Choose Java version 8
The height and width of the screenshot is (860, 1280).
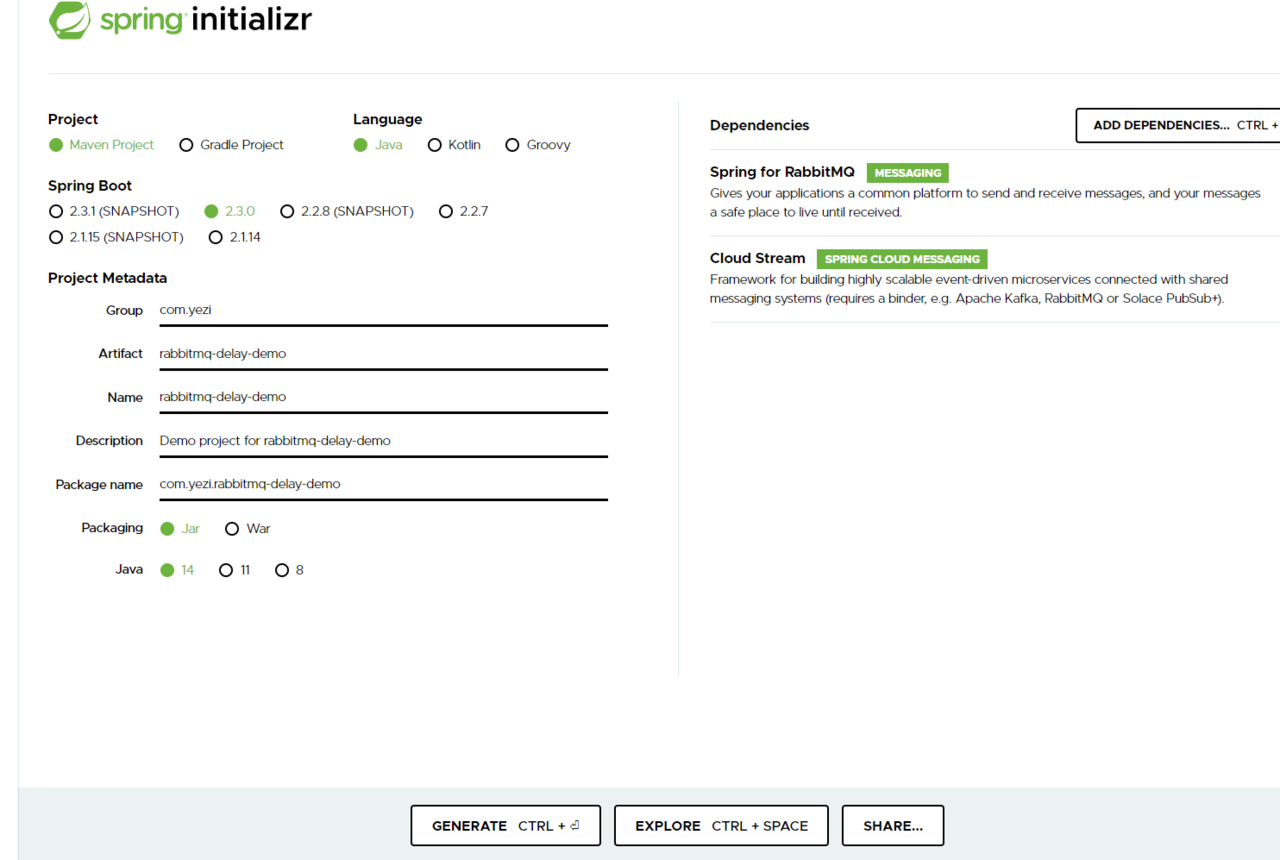[x=282, y=570]
